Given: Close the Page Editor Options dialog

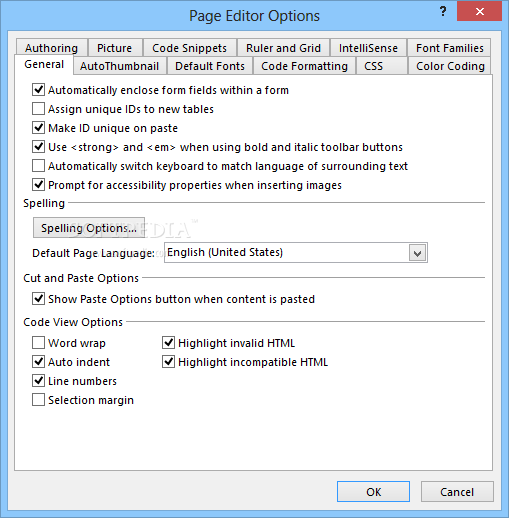Looking at the screenshot, I should click(479, 12).
